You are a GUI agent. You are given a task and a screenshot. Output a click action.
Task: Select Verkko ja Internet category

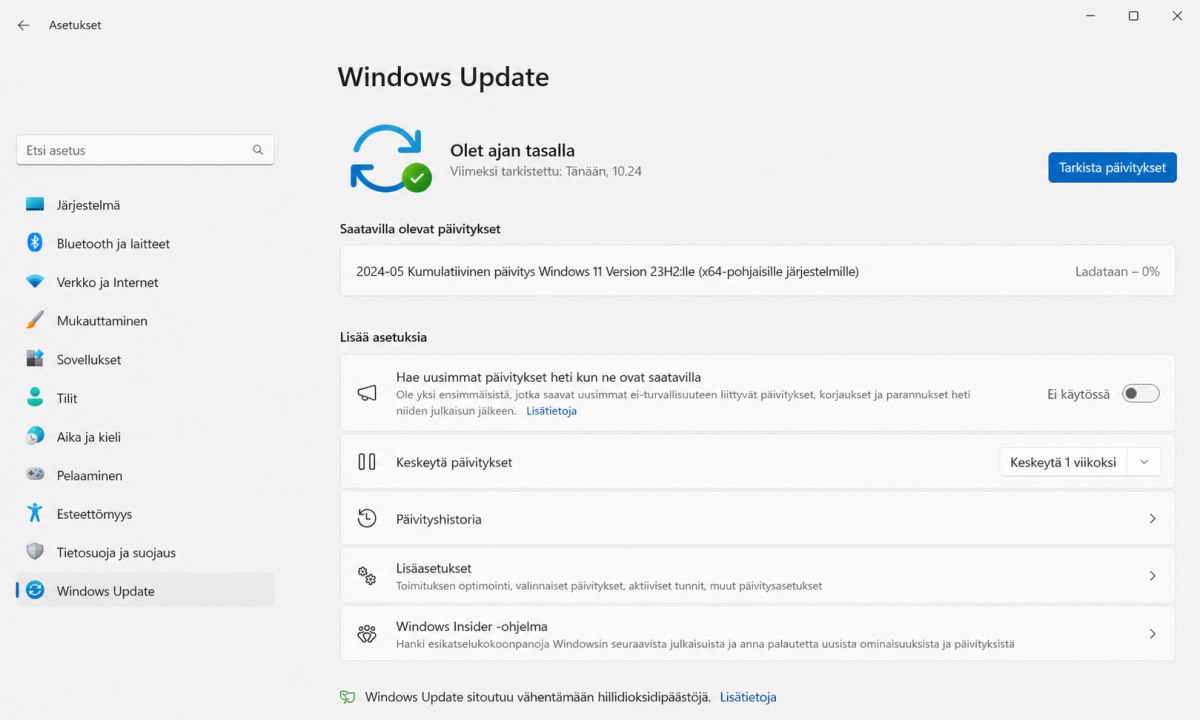click(x=145, y=282)
